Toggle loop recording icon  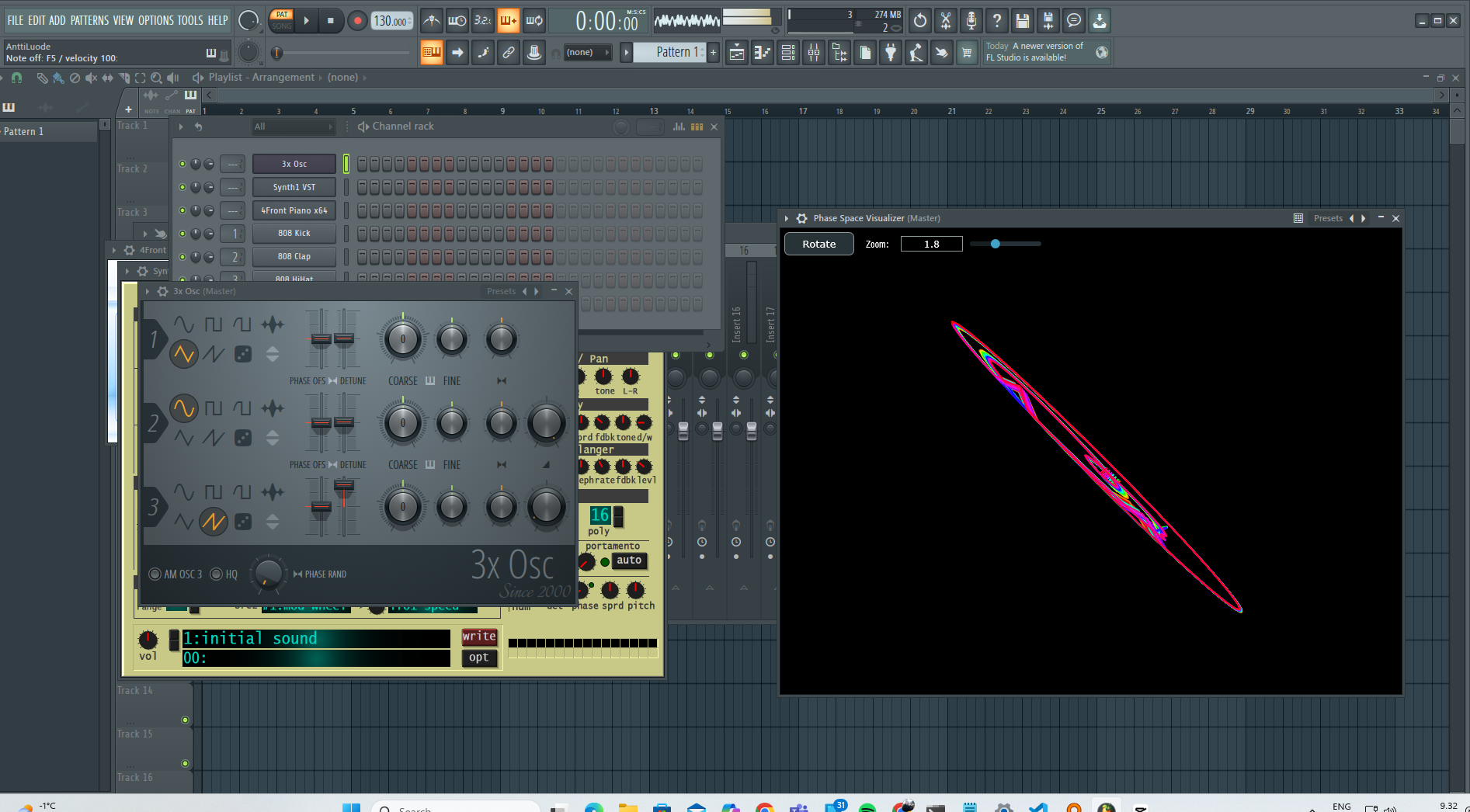[534, 21]
